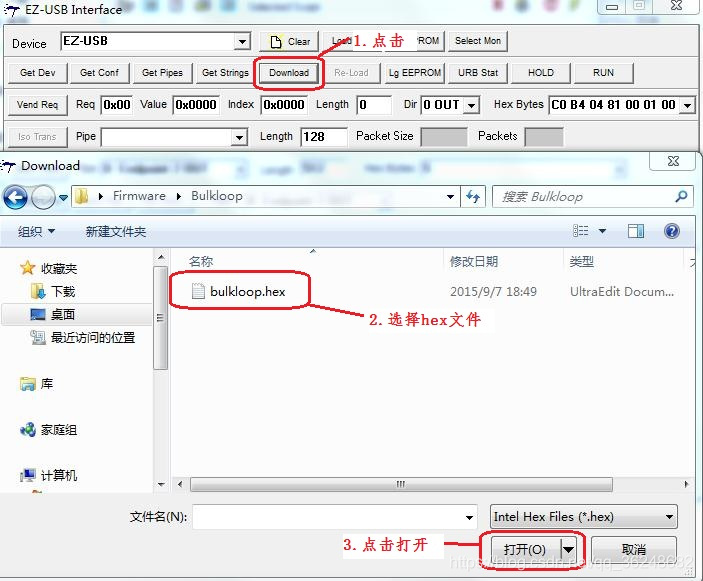703x581 pixels.
Task: Click the Select Mon button
Action: [478, 41]
